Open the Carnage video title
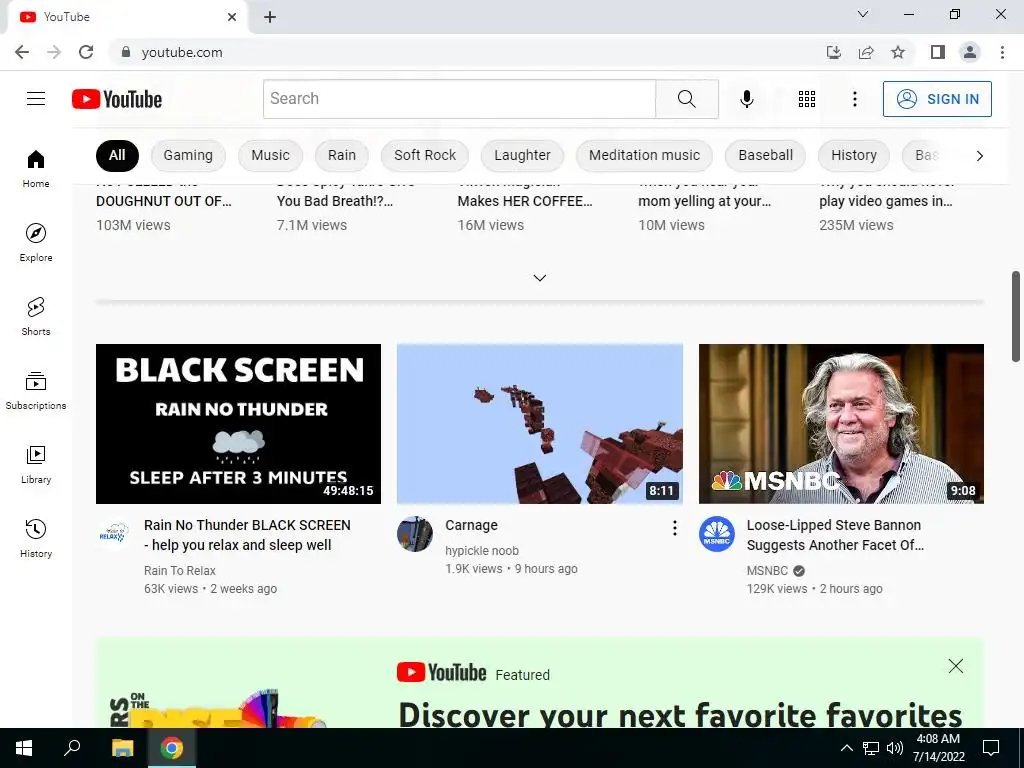The height and width of the screenshot is (768, 1024). click(472, 525)
